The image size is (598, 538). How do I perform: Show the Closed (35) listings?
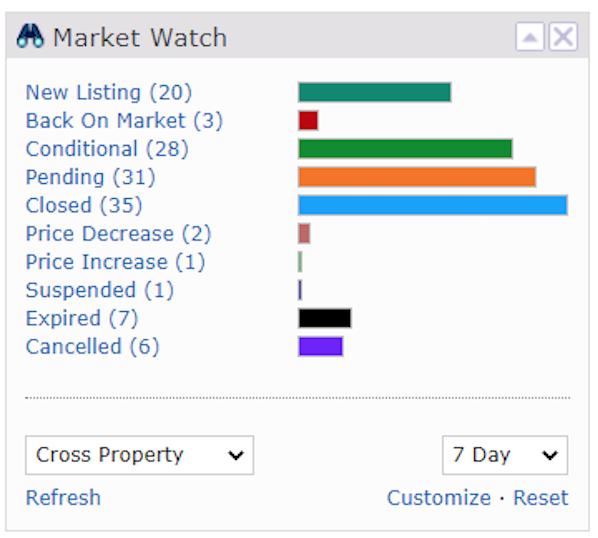(x=84, y=206)
